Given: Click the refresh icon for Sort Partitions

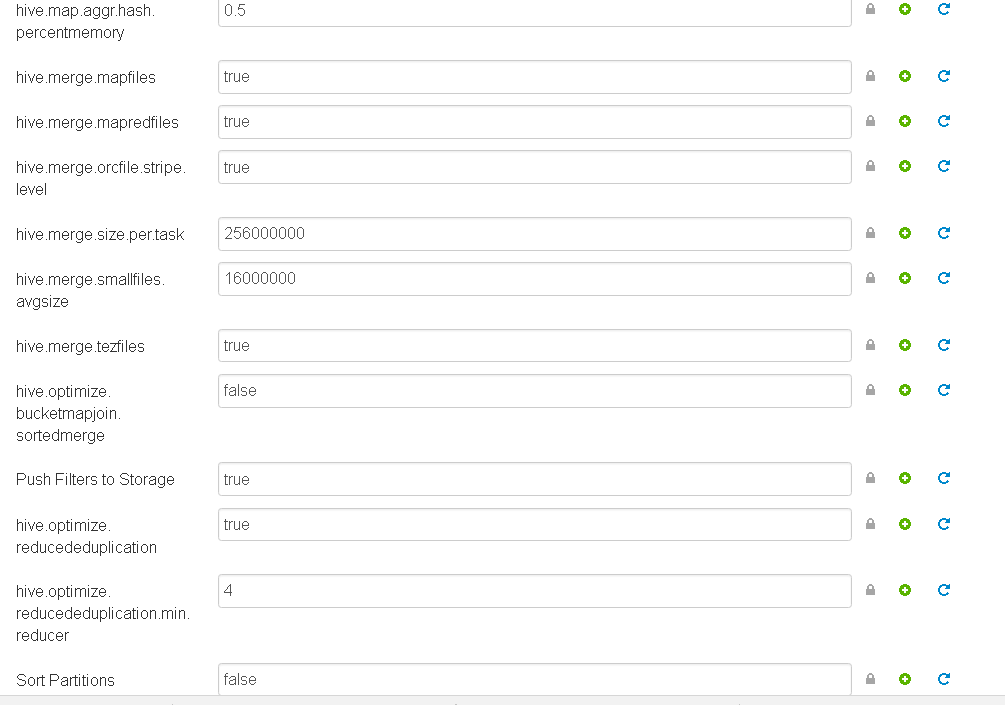Looking at the screenshot, I should pyautogui.click(x=943, y=678).
